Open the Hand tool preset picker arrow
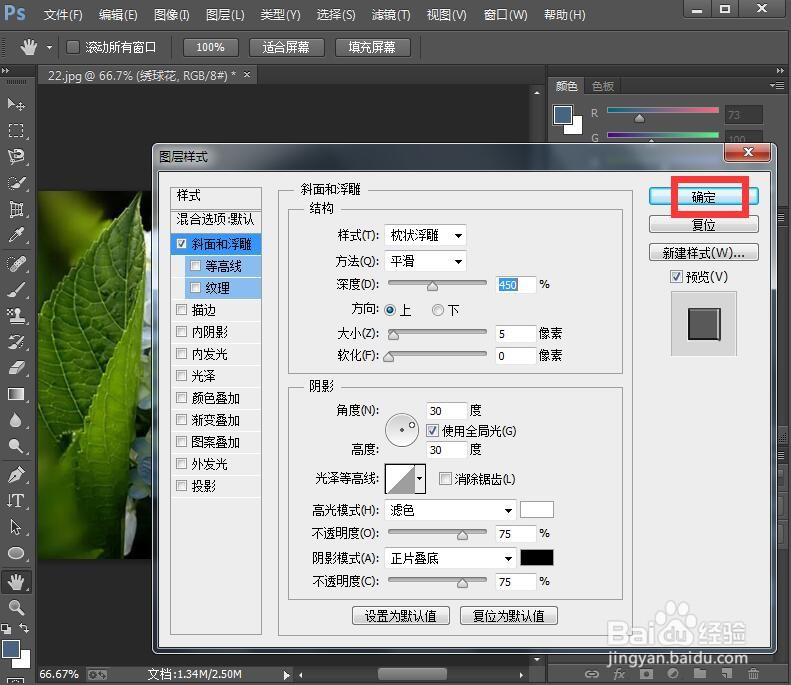 [49, 47]
